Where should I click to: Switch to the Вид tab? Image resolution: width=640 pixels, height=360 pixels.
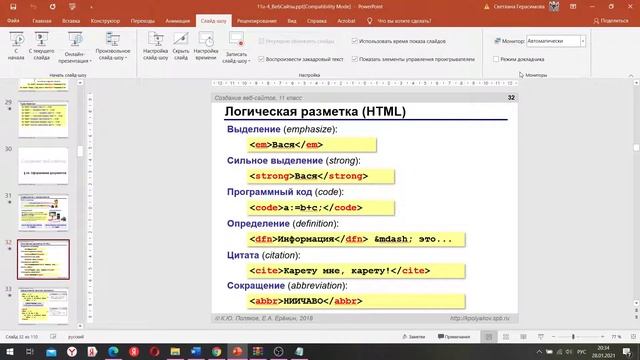pyautogui.click(x=292, y=21)
